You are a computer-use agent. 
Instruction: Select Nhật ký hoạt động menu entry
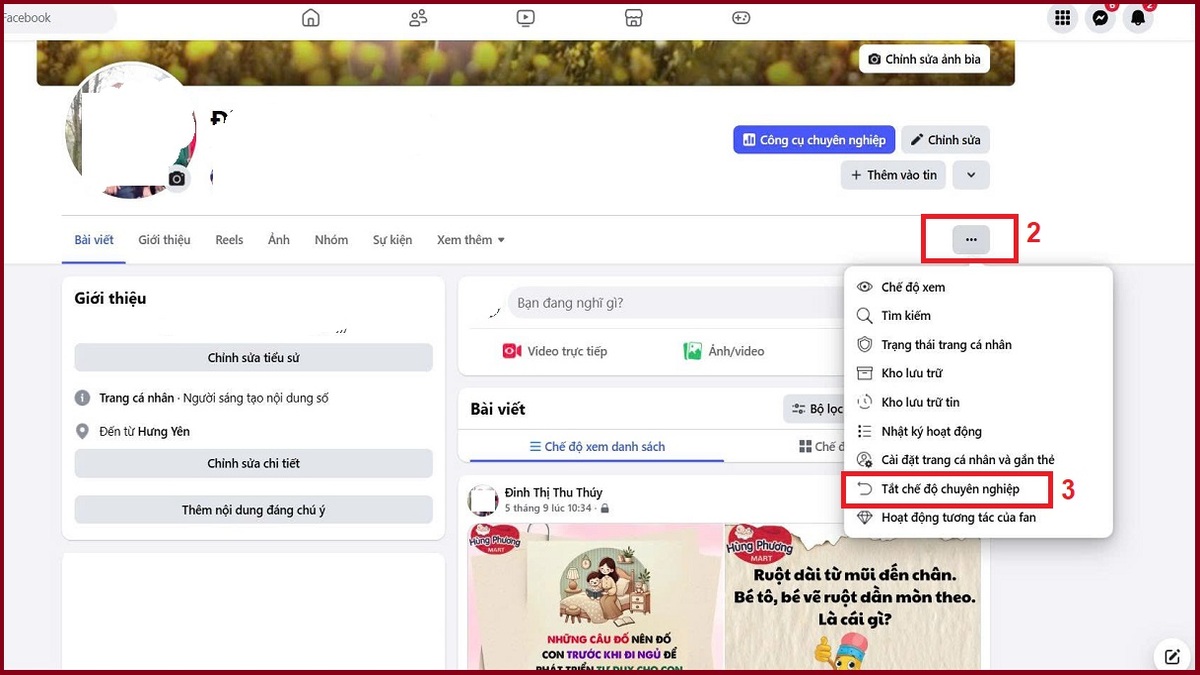(x=978, y=431)
